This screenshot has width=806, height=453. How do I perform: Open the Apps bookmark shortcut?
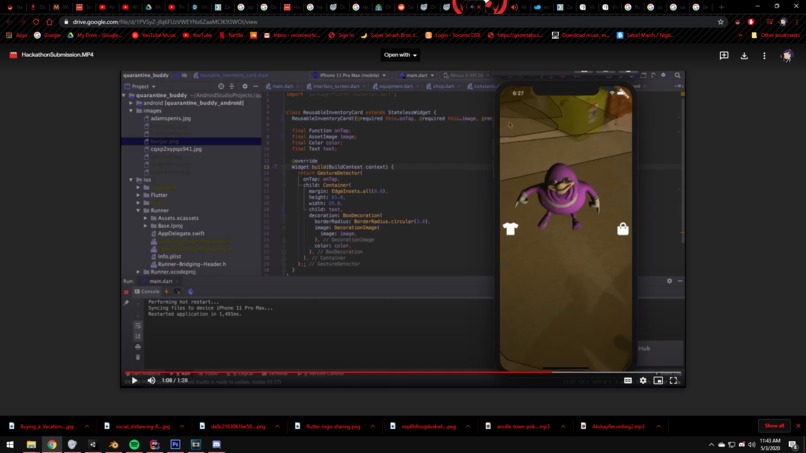click(16, 35)
